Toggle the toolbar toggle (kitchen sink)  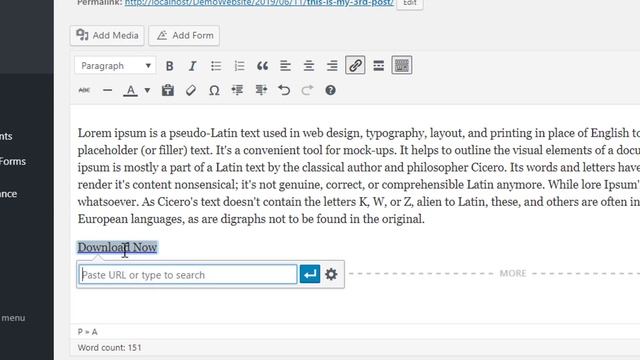(x=402, y=66)
